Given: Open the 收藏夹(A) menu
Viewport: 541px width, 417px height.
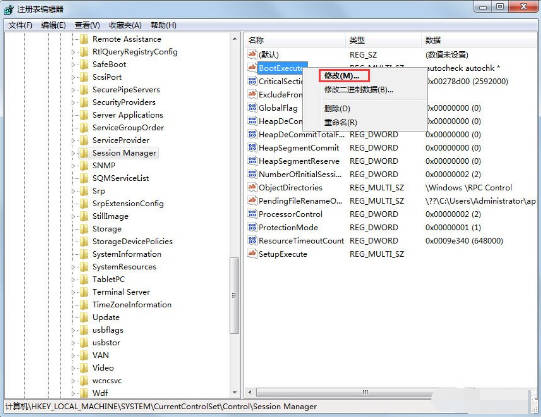Looking at the screenshot, I should pos(125,25).
